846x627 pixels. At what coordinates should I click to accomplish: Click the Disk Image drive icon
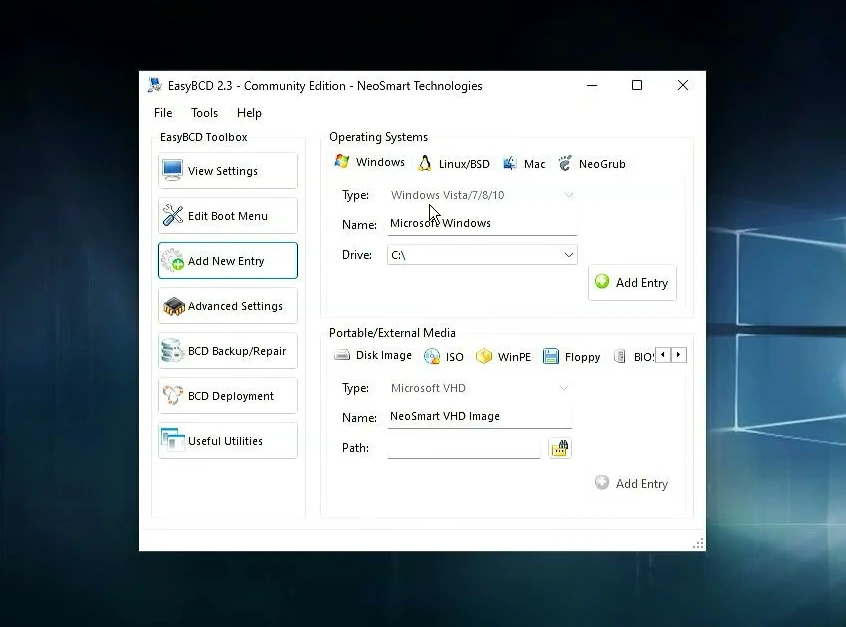342,355
